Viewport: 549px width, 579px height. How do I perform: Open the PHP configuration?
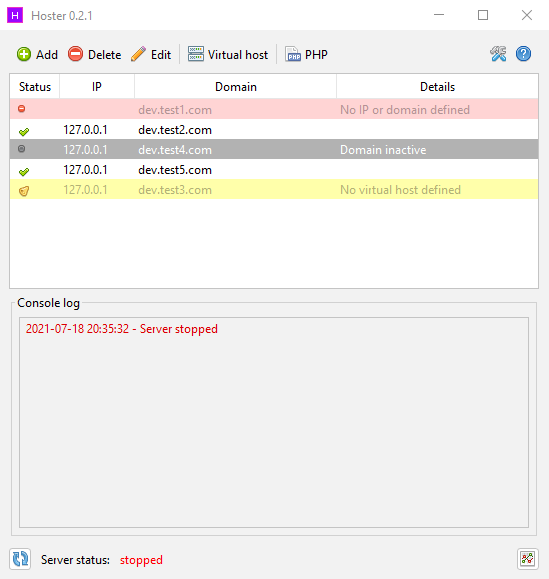click(306, 55)
